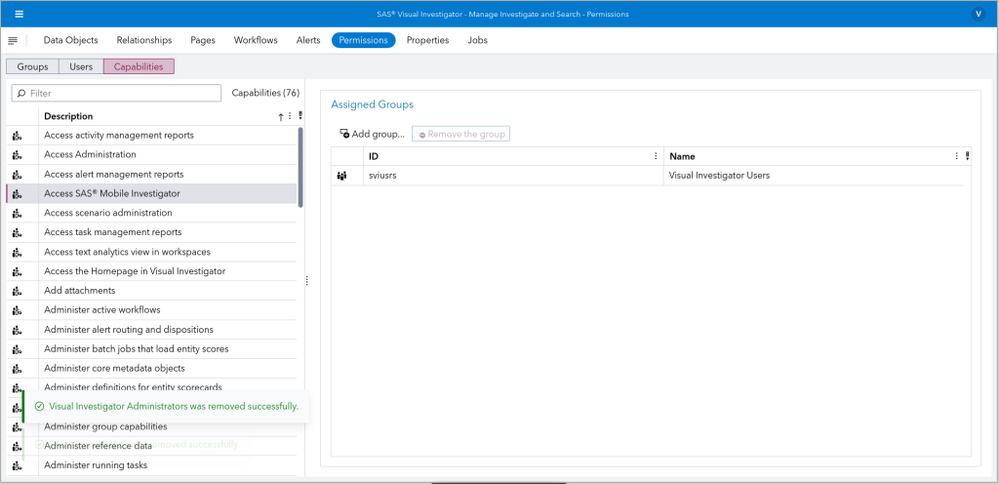Open the user profile avatar menu
This screenshot has height=484, width=999.
(978, 14)
